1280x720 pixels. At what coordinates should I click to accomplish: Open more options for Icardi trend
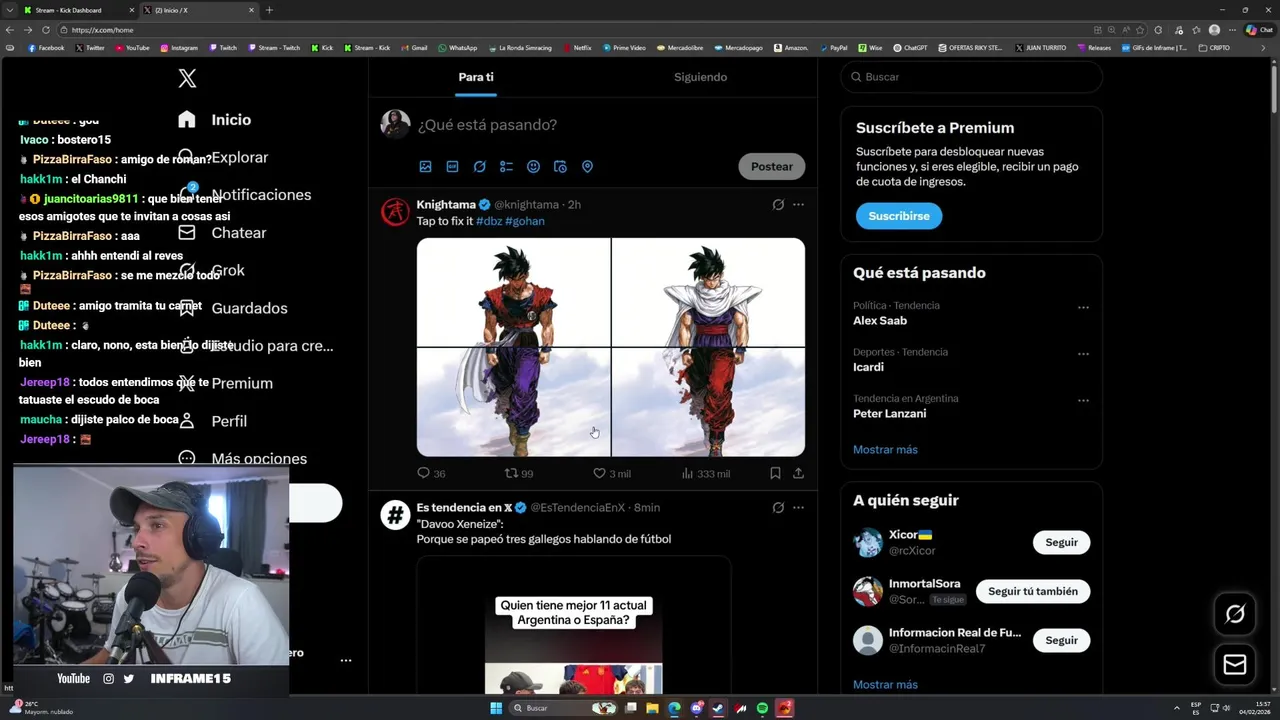tap(1083, 354)
